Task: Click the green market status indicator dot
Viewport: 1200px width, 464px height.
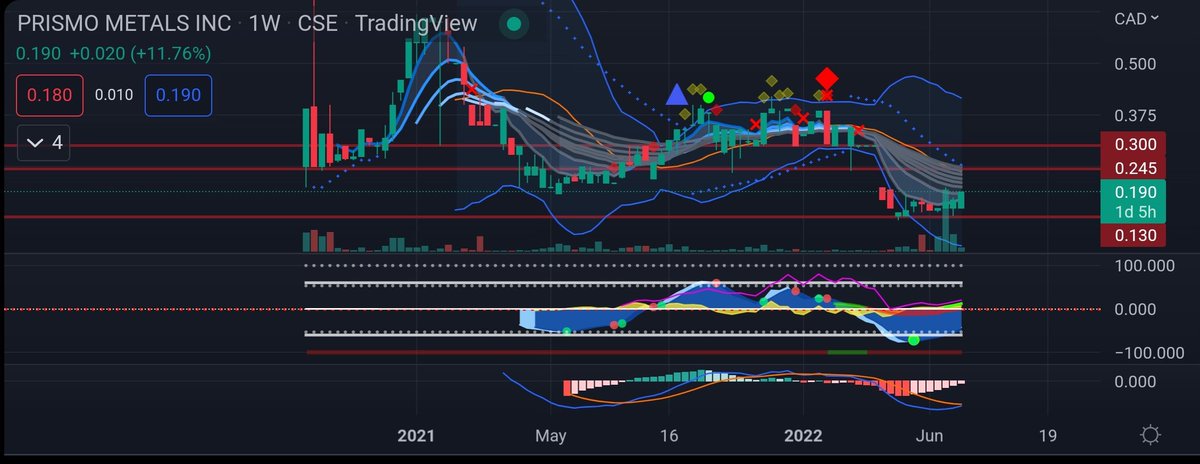Action: [x=513, y=24]
